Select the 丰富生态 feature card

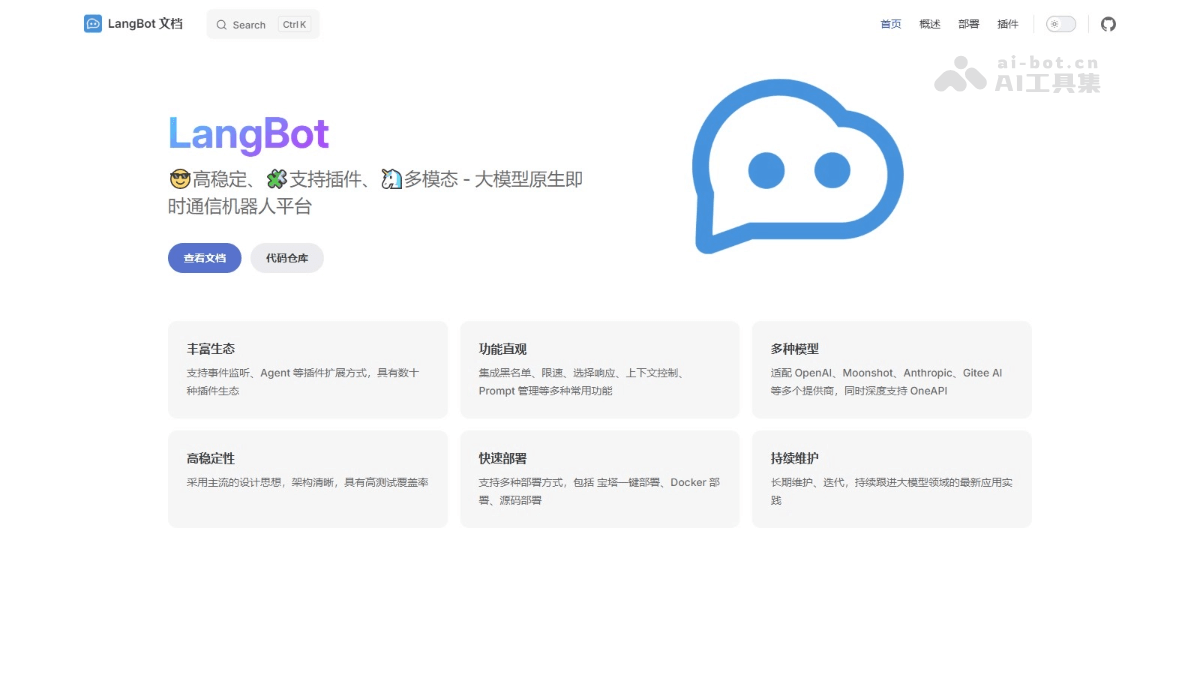point(308,370)
